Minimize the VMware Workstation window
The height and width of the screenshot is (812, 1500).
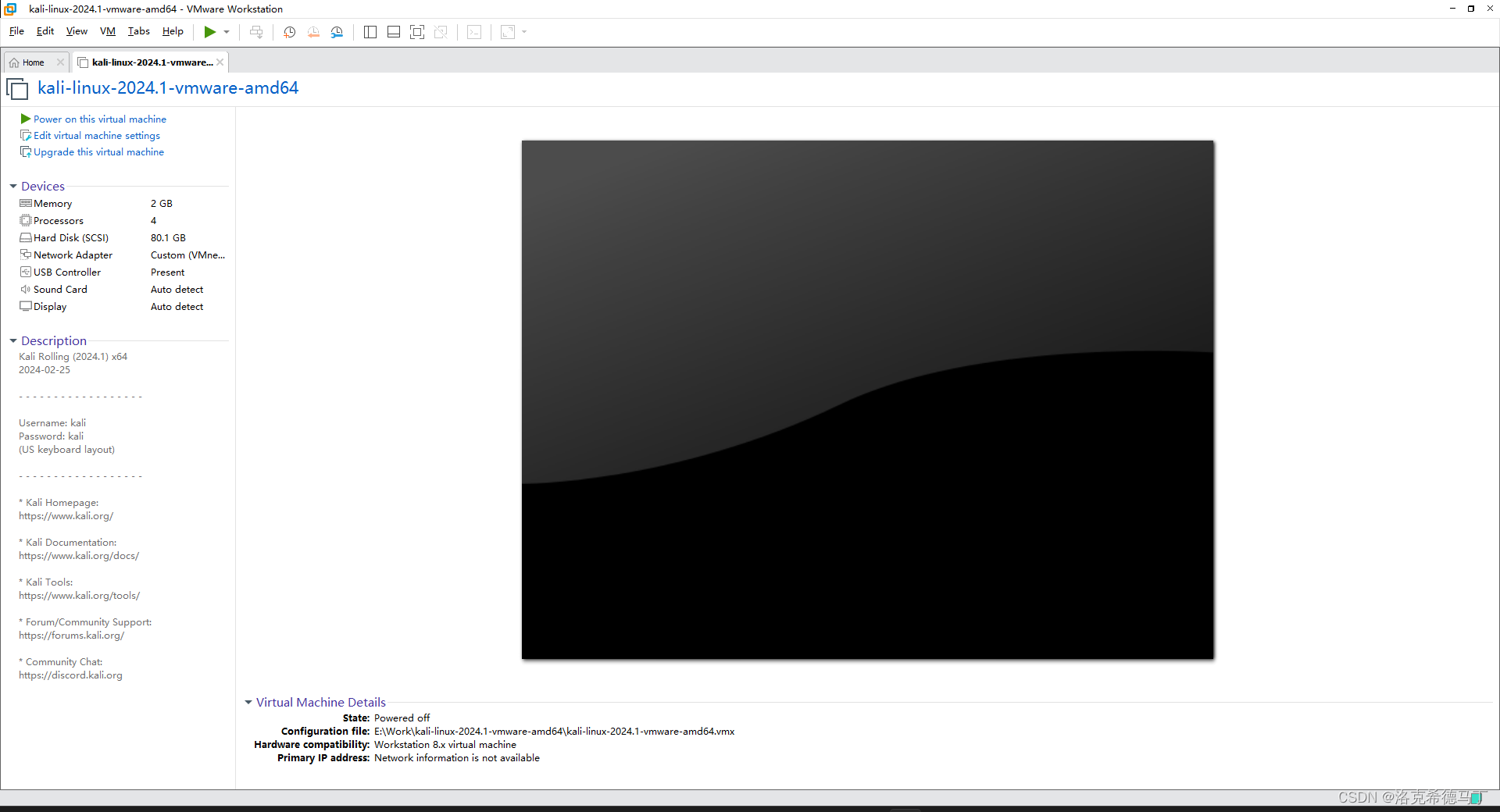click(1452, 9)
